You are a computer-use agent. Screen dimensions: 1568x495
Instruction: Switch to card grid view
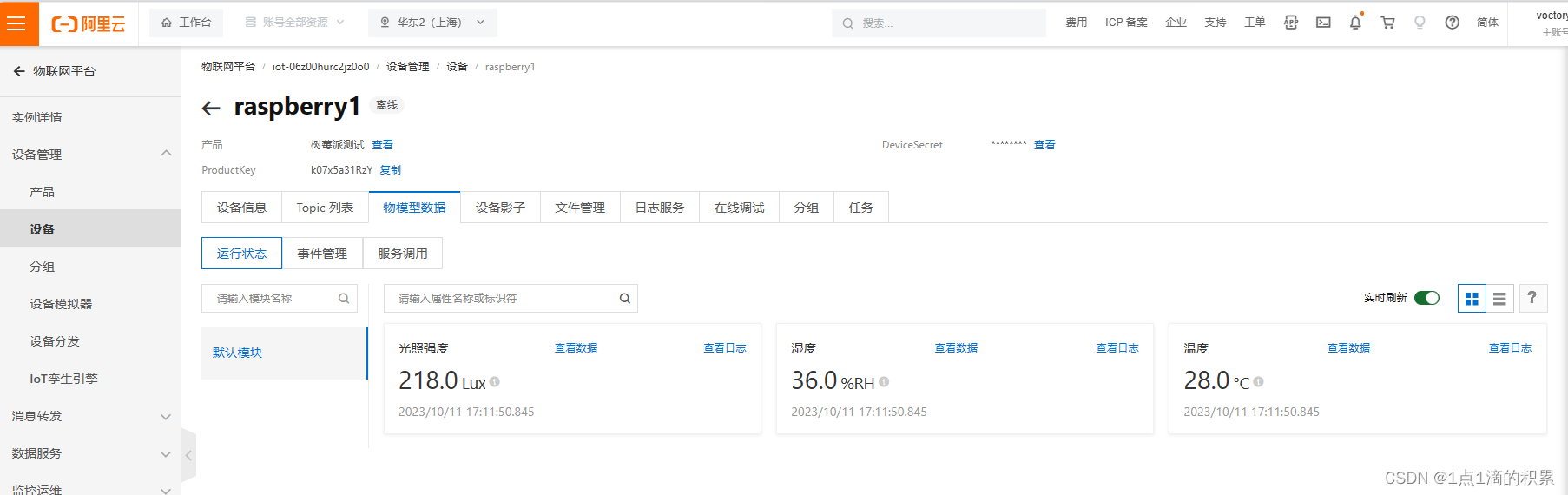[1472, 299]
